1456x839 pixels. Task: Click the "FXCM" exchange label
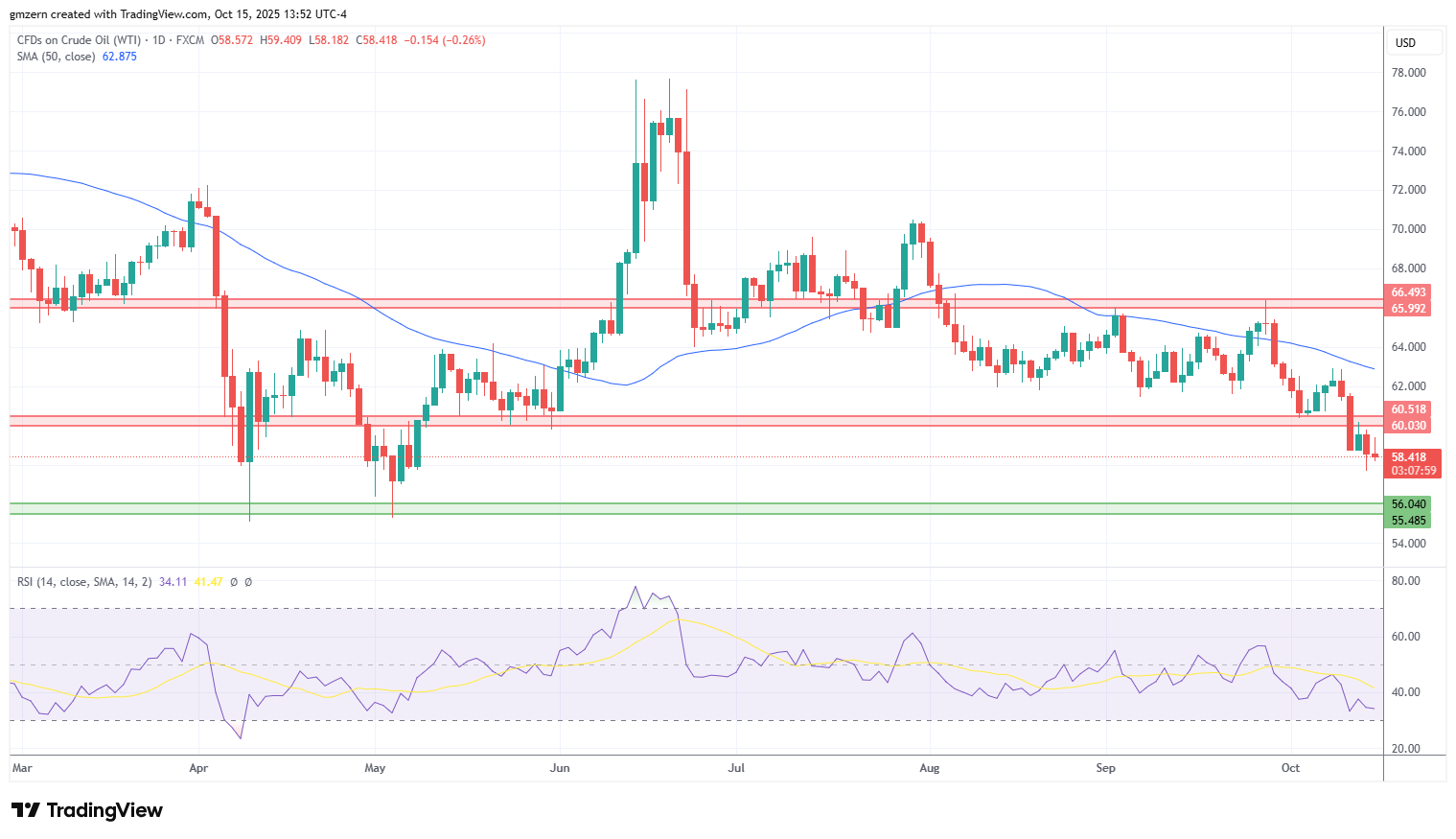(191, 40)
